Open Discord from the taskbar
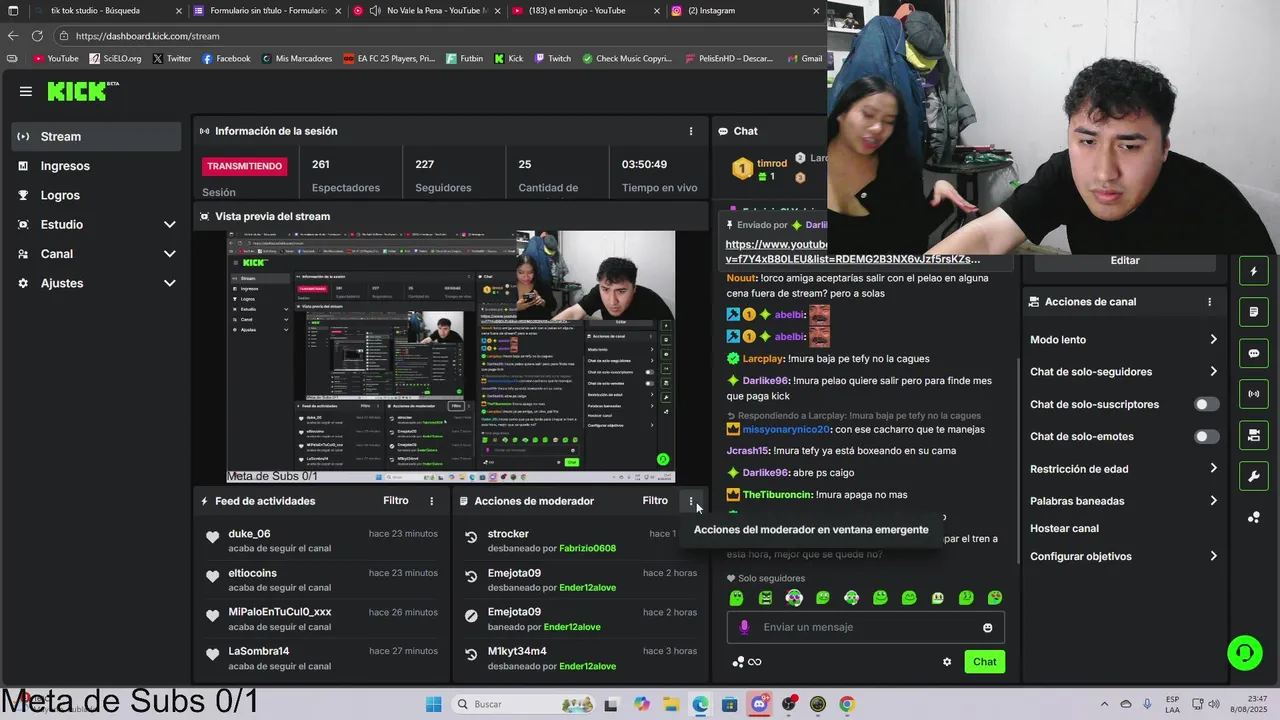 (x=759, y=704)
